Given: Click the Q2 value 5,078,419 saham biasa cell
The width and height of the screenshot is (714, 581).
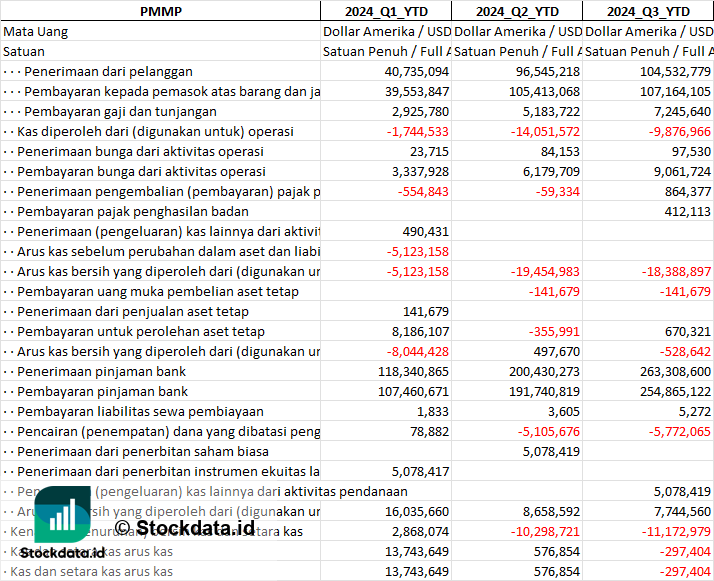Looking at the screenshot, I should coord(517,452).
